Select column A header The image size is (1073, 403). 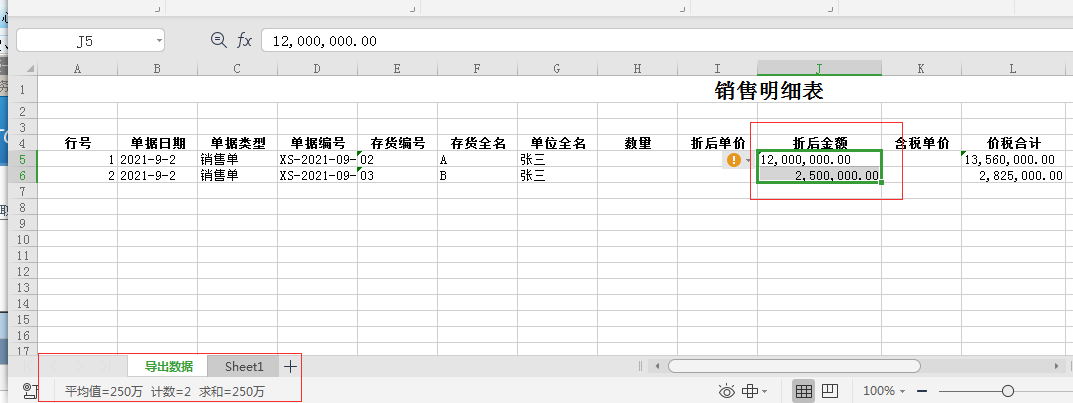click(77, 68)
